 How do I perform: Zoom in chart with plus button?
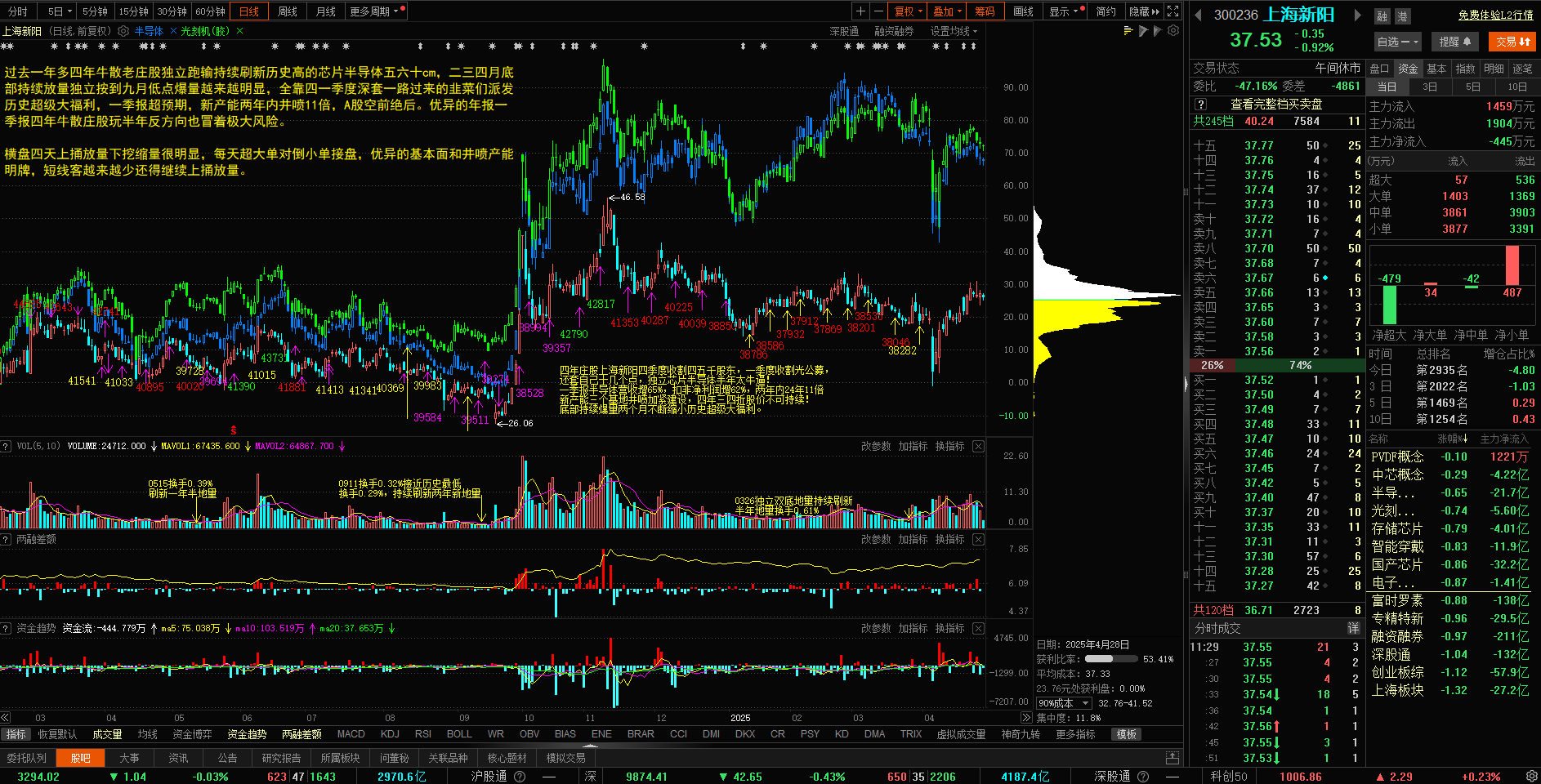(860, 11)
